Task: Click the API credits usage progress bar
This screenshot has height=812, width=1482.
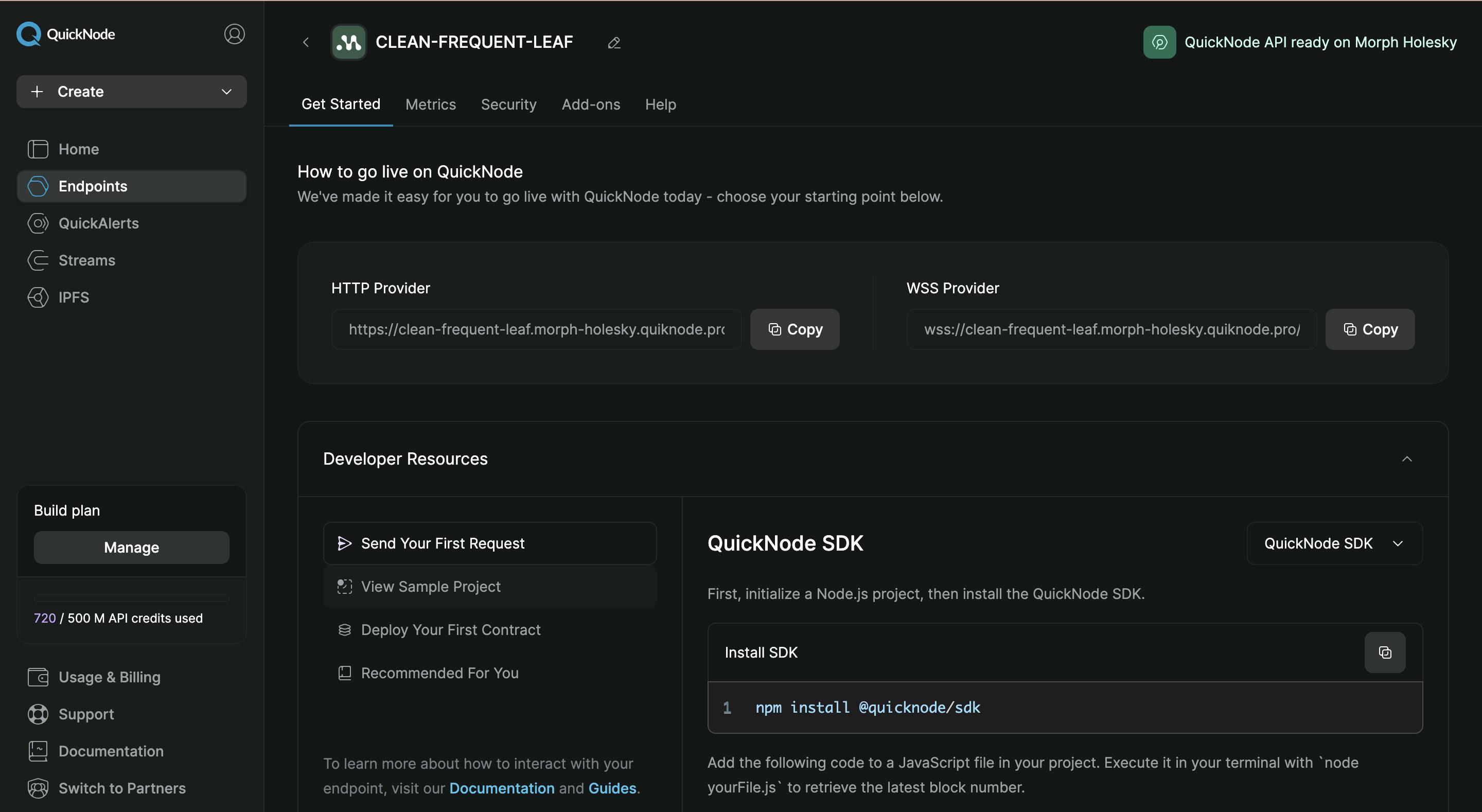Action: (x=131, y=598)
